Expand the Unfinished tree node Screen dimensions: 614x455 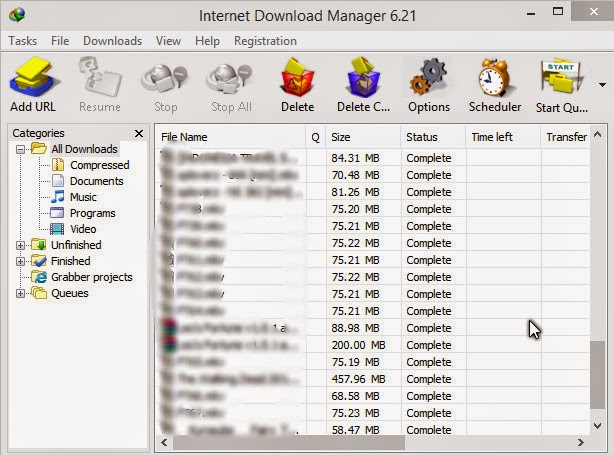point(20,245)
